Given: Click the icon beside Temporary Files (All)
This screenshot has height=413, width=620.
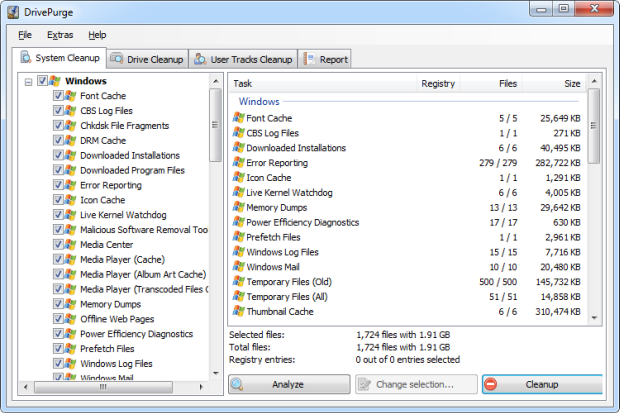Looking at the screenshot, I should 238,296.
